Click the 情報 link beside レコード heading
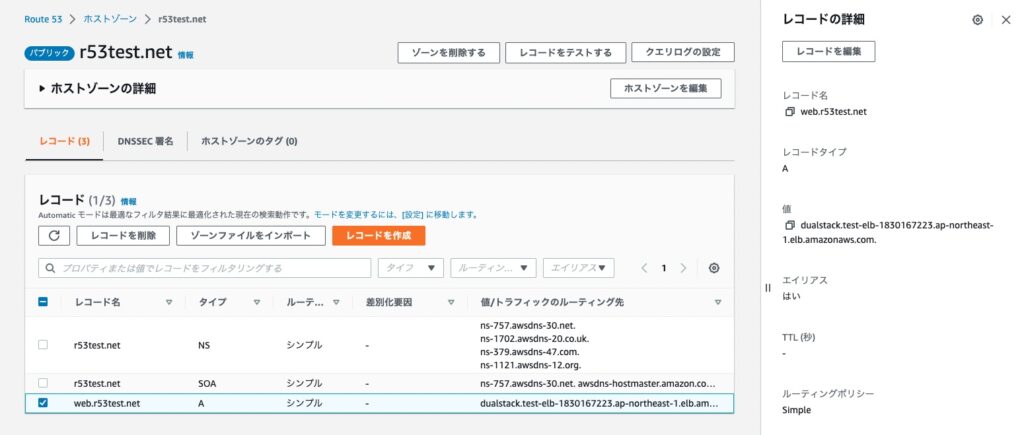1024x435 pixels. (x=129, y=202)
